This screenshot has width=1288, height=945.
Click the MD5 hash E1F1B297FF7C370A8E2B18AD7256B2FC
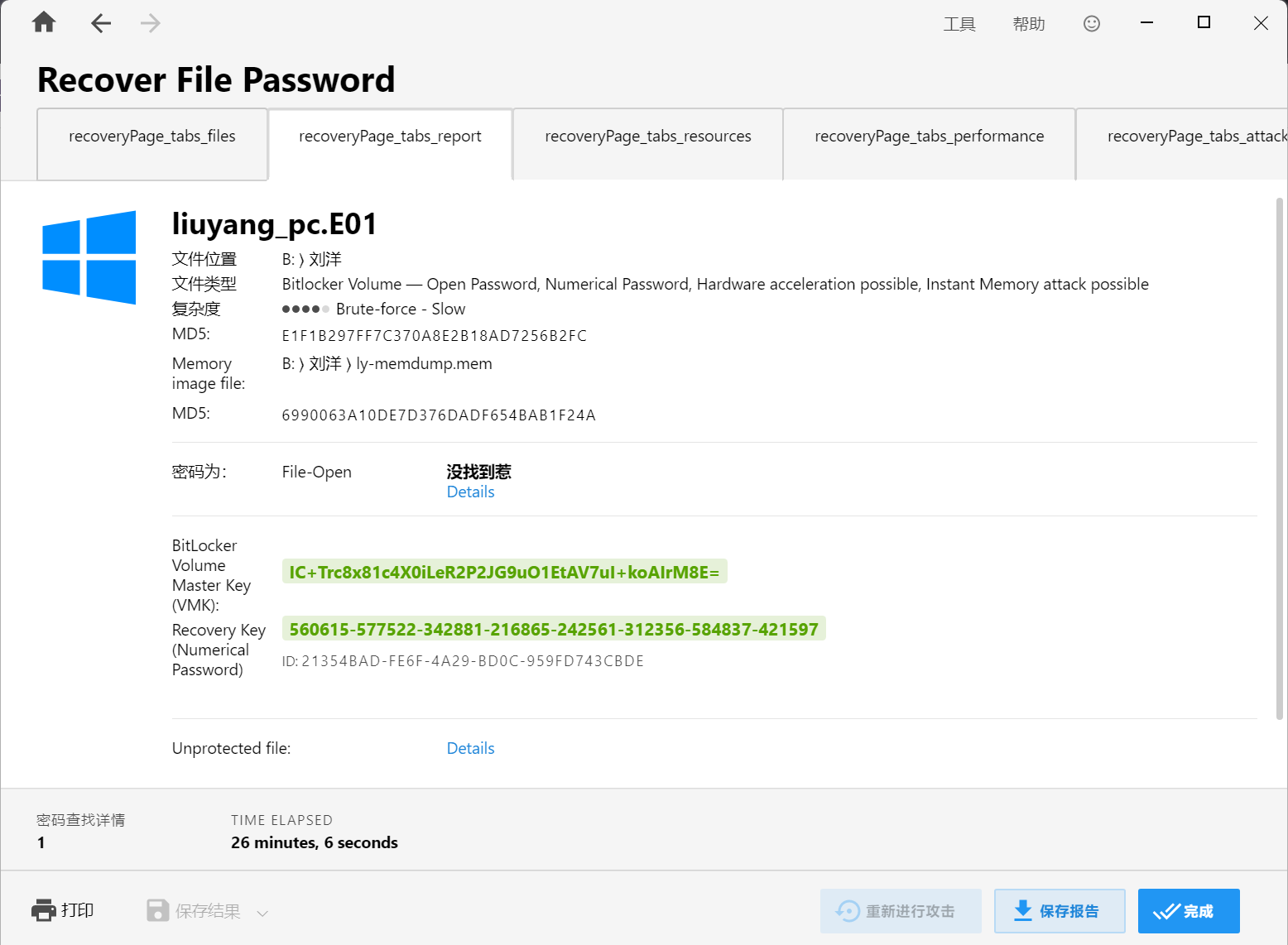click(x=435, y=336)
